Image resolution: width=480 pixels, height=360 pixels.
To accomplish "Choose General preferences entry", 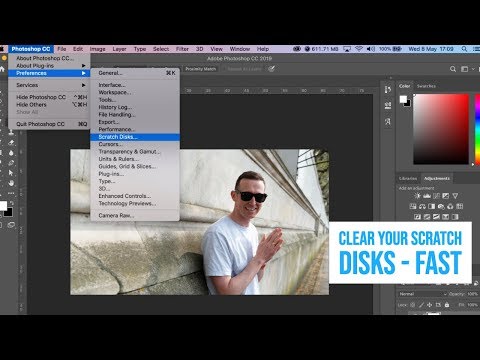I will click(135, 73).
